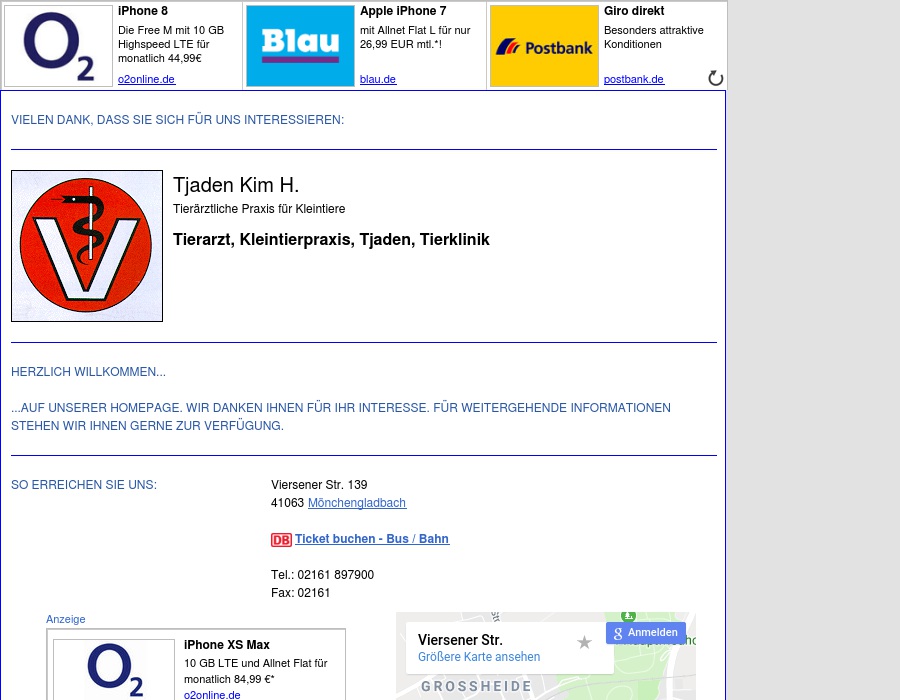Click the Blau logo advertisement
This screenshot has width=900, height=700.
(x=300, y=46)
